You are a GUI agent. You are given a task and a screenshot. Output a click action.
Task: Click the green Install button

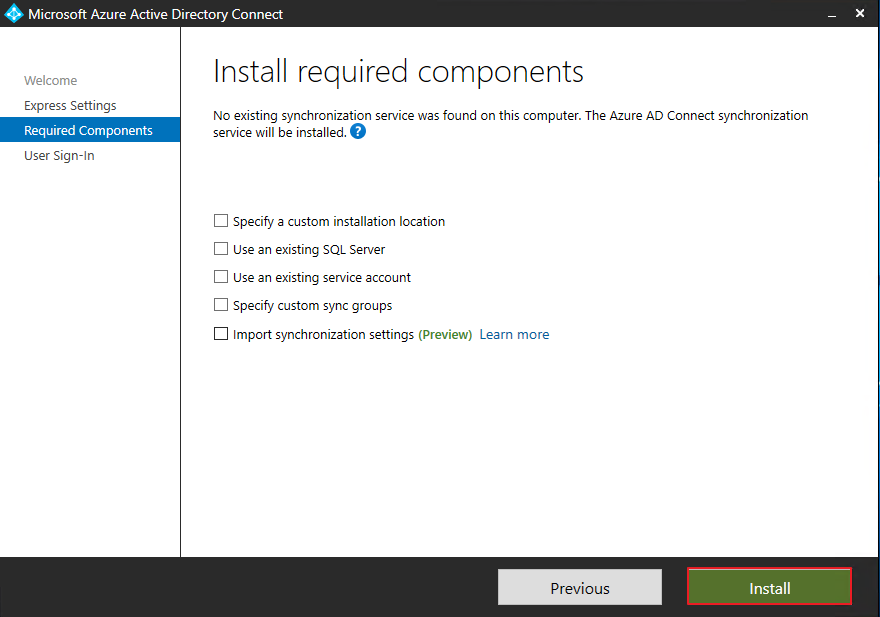(769, 587)
